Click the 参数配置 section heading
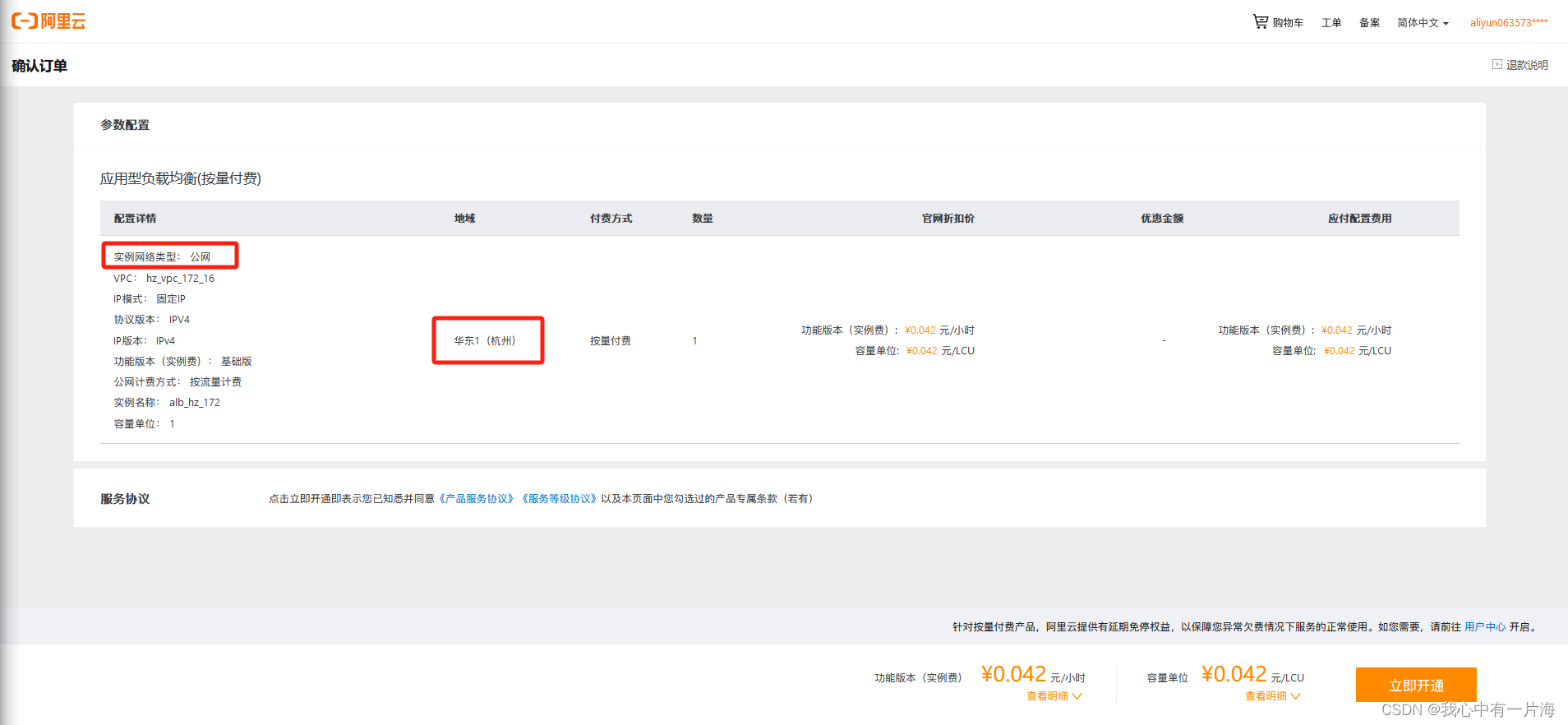This screenshot has width=1568, height=725. 125,125
